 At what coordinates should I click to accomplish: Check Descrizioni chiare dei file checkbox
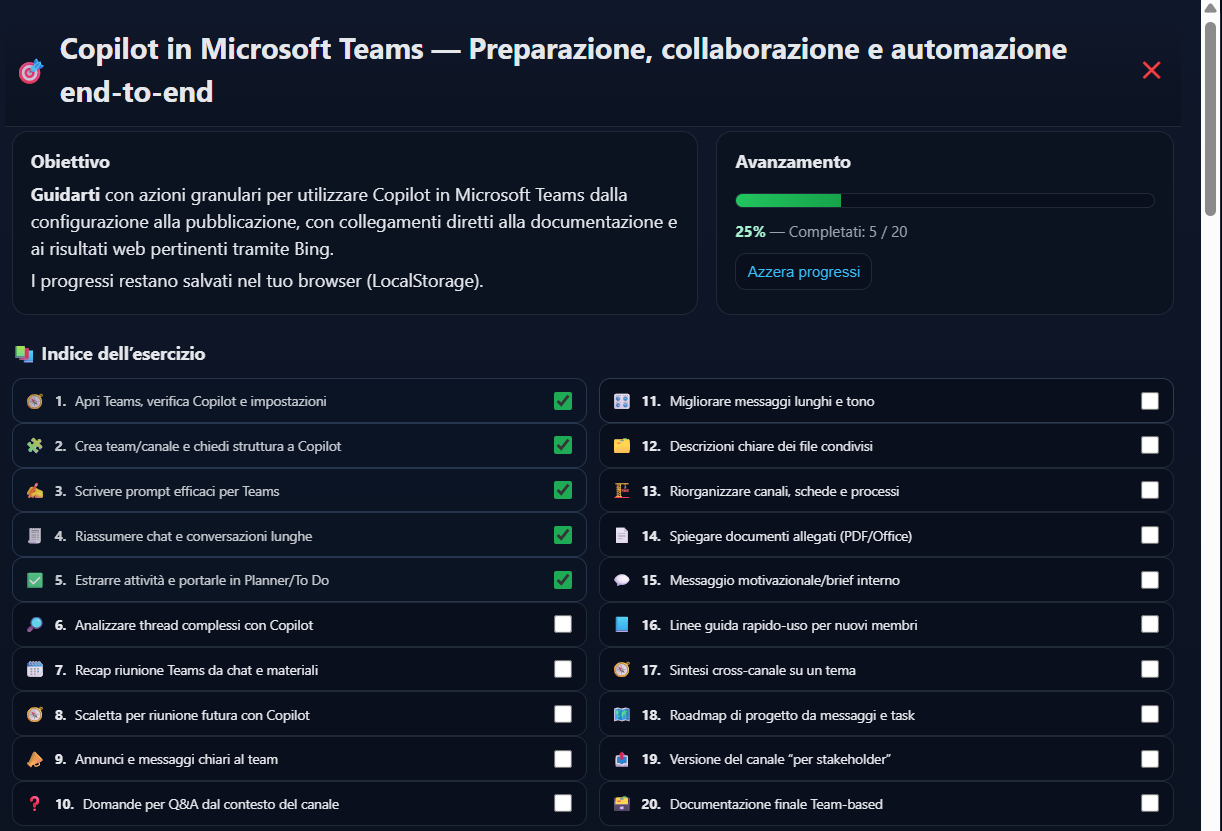click(1150, 445)
